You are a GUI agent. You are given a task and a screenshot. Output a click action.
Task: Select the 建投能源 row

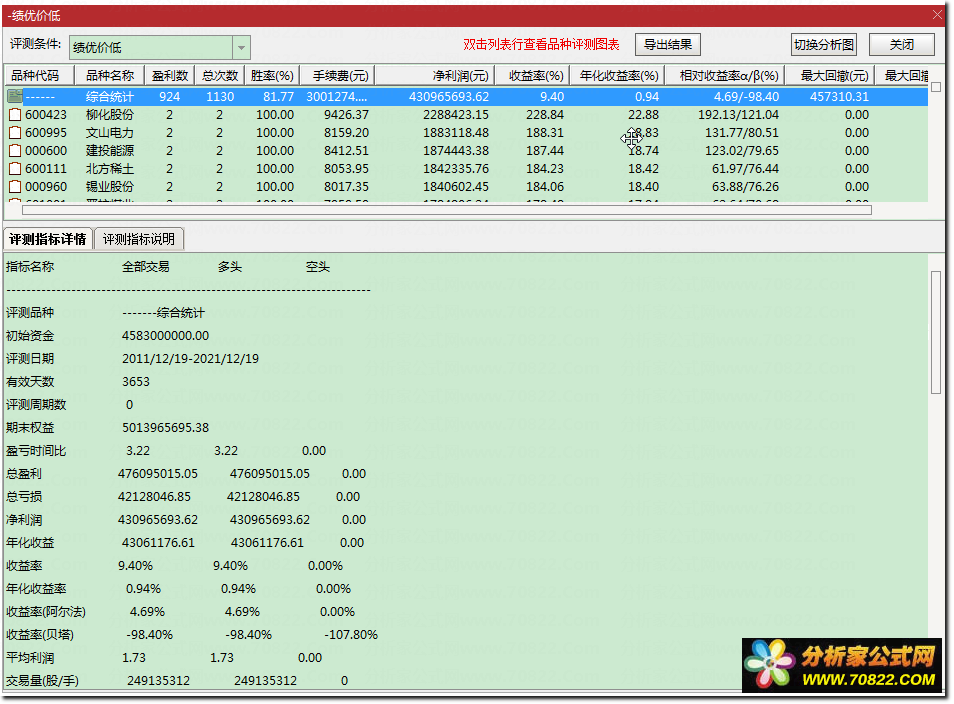pos(467,150)
